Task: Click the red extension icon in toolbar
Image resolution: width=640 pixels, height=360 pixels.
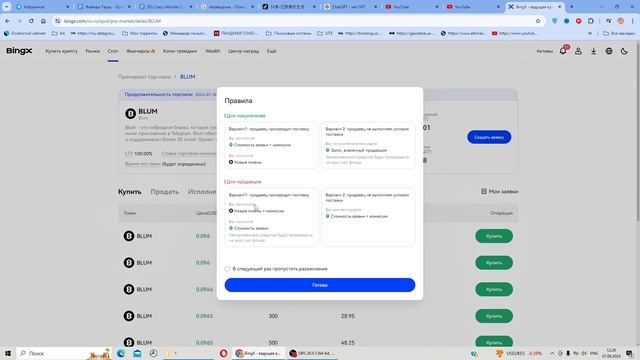Action: point(578,21)
